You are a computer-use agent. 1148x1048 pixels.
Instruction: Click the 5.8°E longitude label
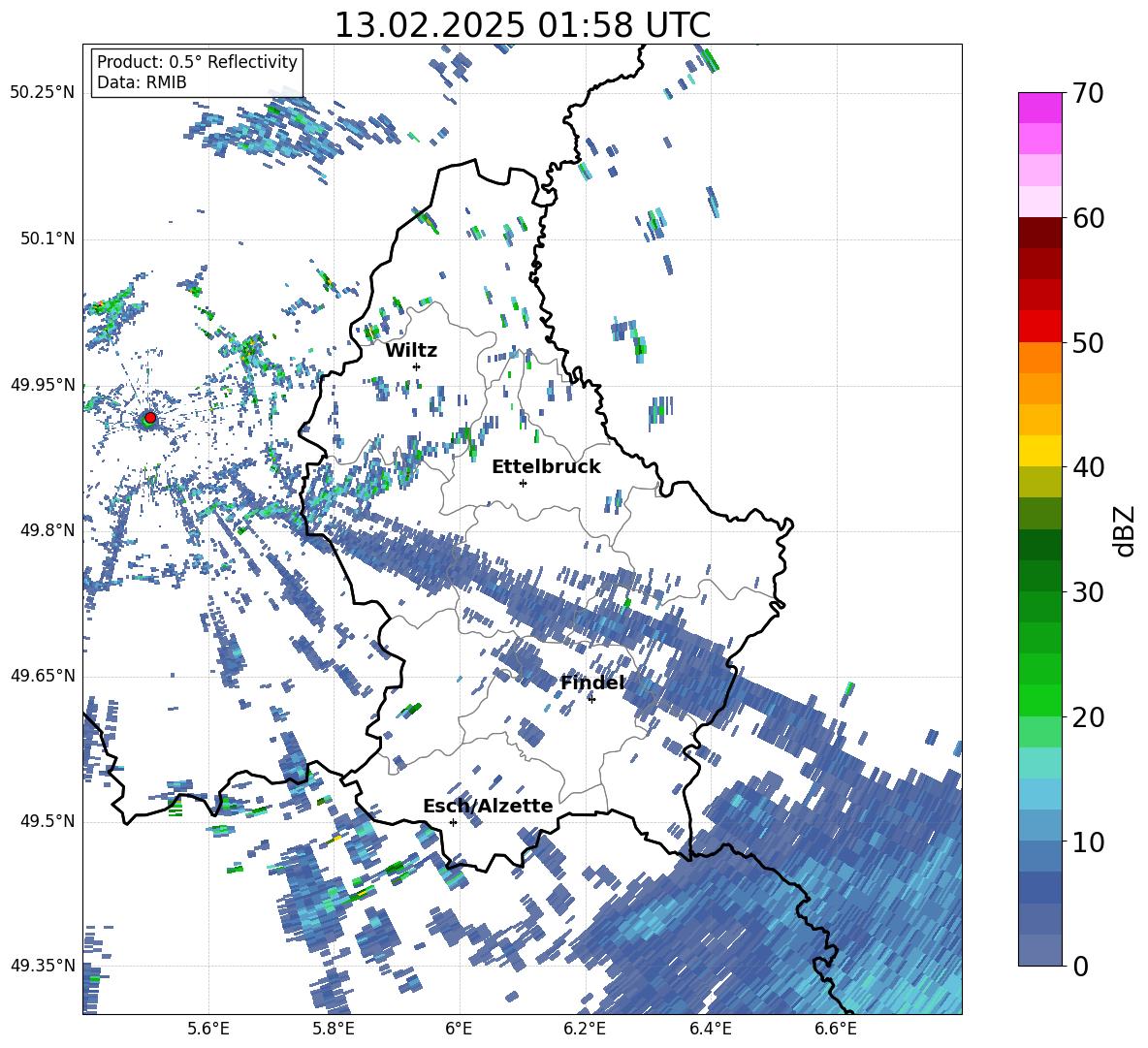334,1029
